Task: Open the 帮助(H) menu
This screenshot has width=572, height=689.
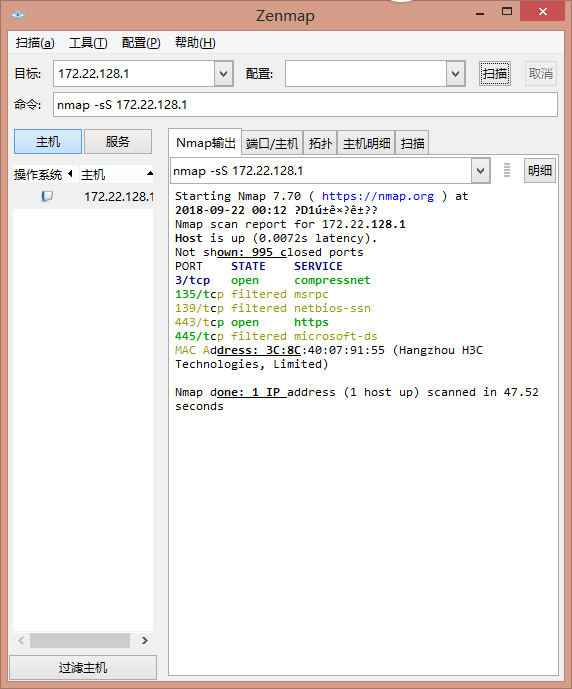Action: point(195,43)
